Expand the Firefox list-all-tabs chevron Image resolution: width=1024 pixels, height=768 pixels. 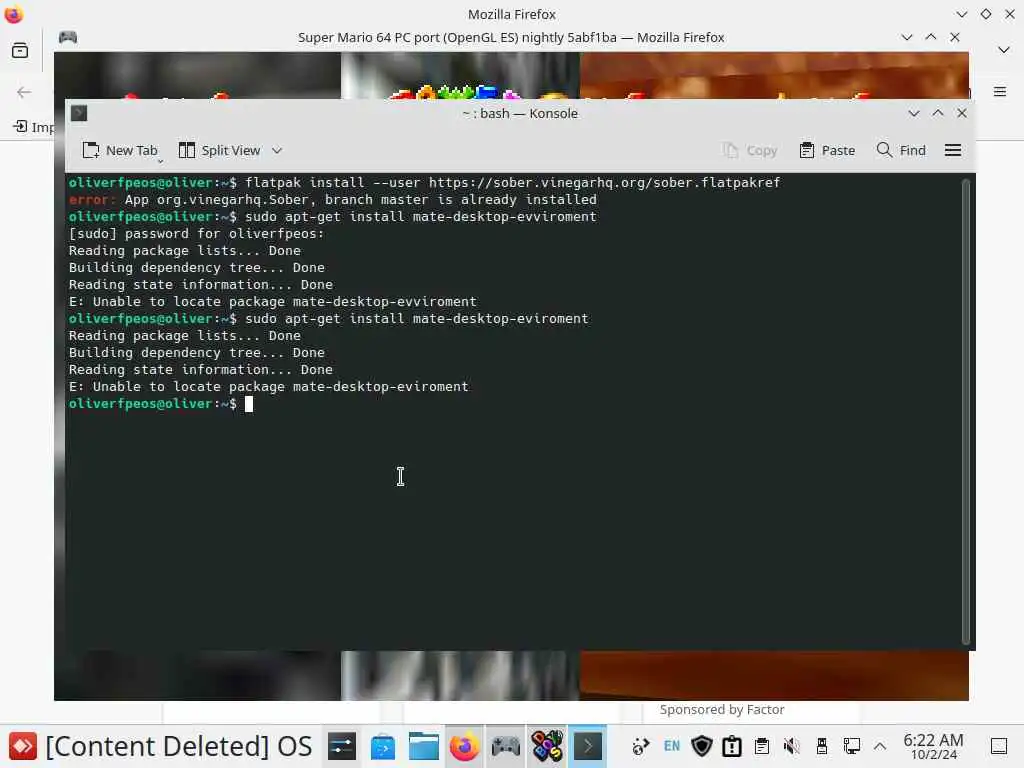(1004, 50)
